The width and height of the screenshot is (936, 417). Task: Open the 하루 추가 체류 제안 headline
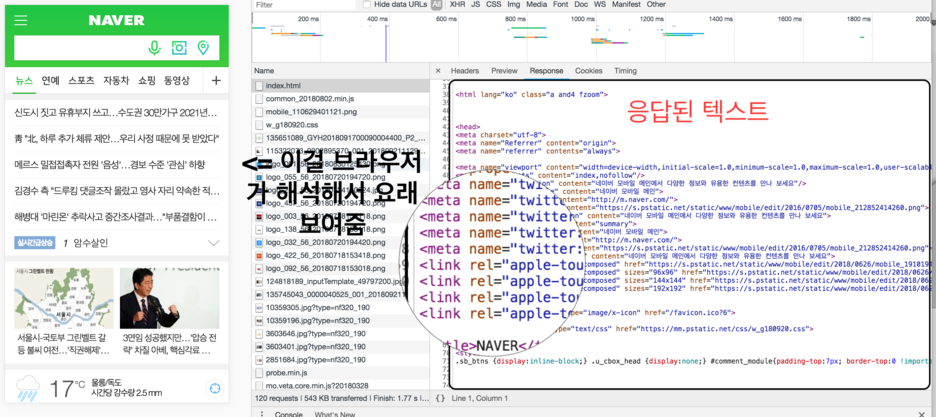[x=116, y=138]
